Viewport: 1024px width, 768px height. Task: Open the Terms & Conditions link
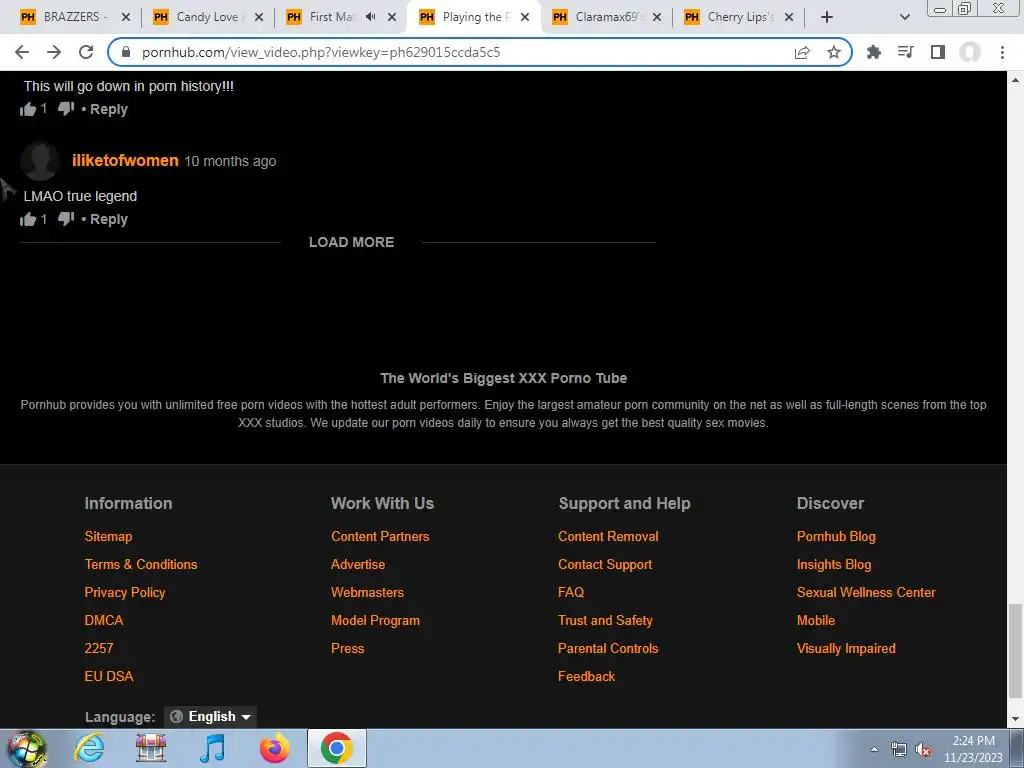140,564
